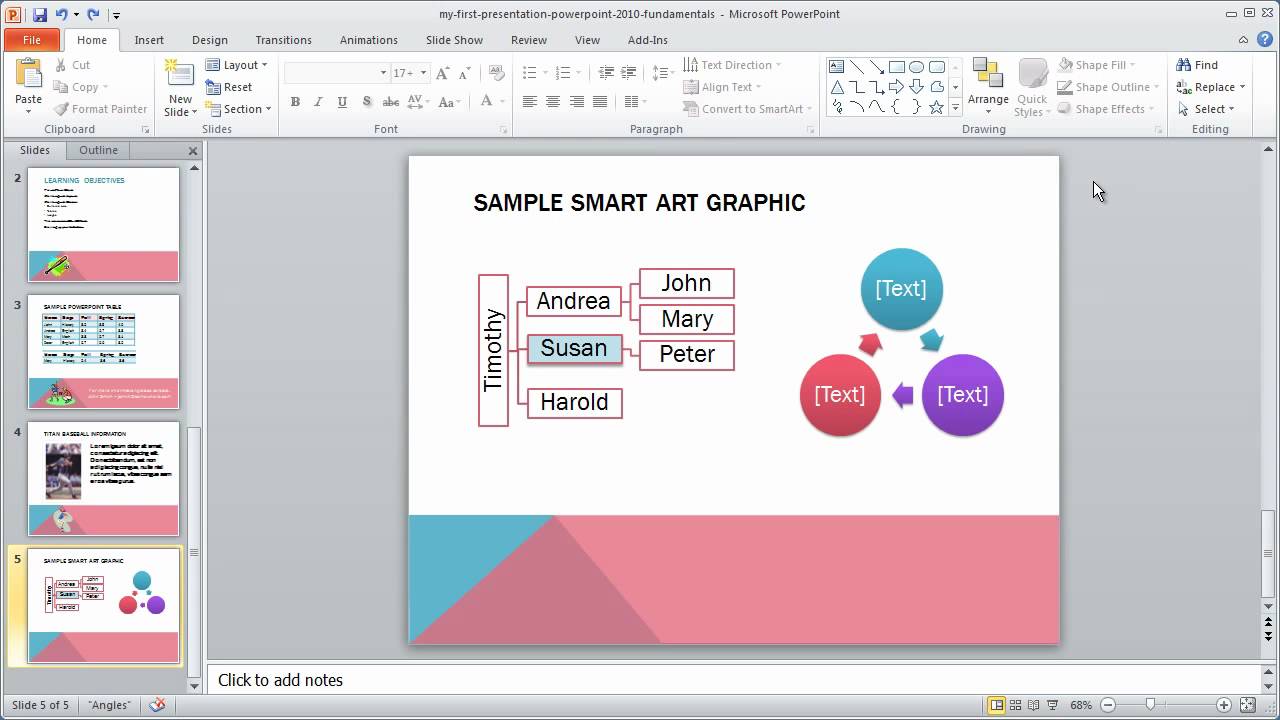Select slide 4 thumbnail
The width and height of the screenshot is (1280, 720).
(x=104, y=478)
